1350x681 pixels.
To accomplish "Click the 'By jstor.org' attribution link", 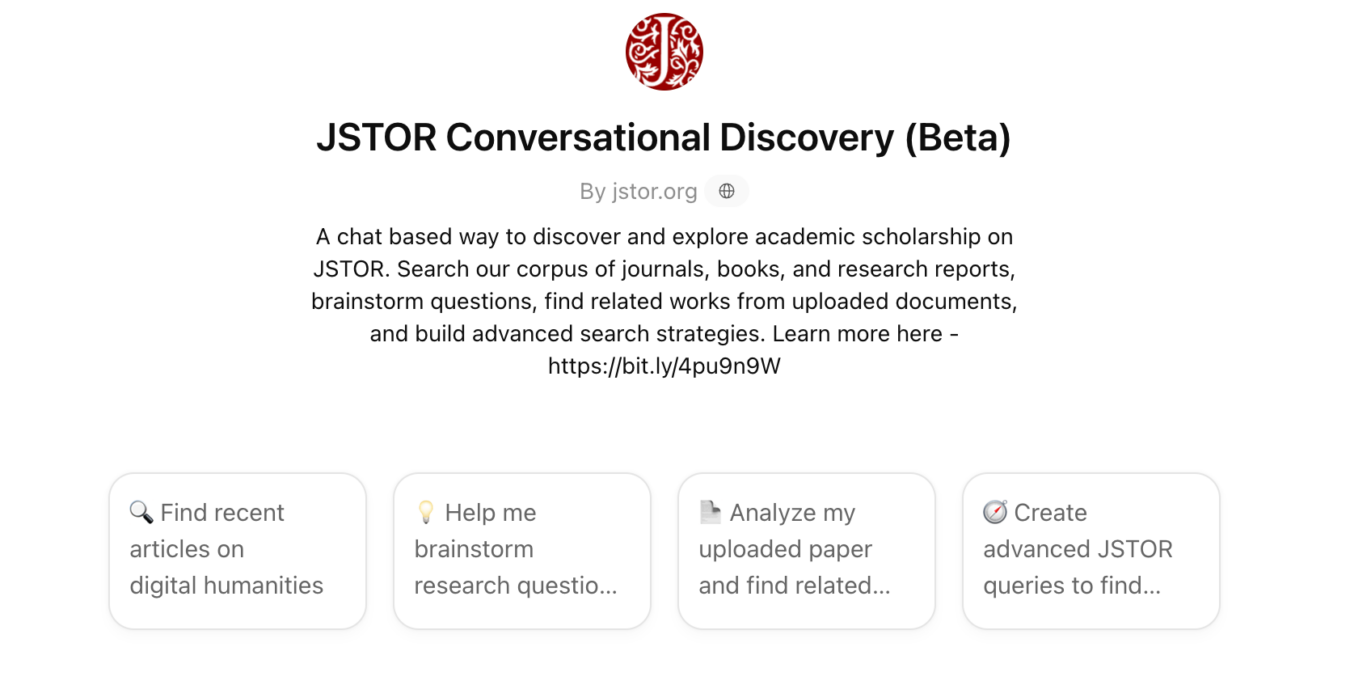I will 638,191.
